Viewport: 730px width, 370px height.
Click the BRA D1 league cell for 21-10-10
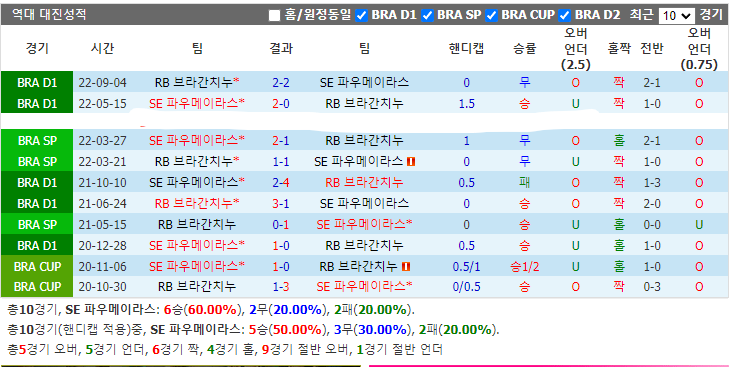point(37,182)
